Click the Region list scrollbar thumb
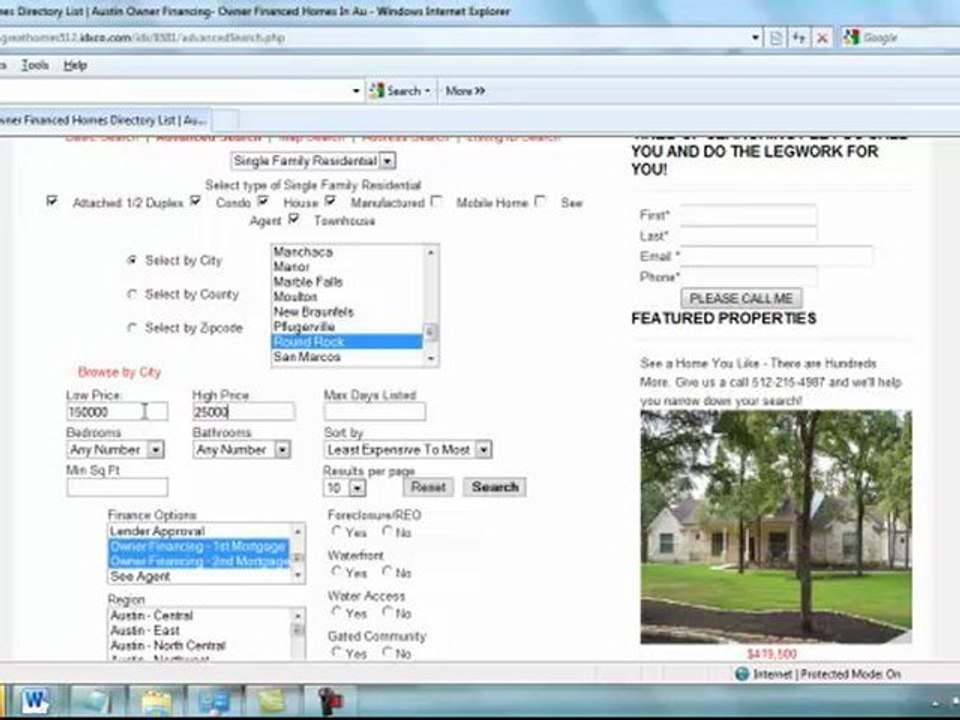Image resolution: width=960 pixels, height=720 pixels. coord(298,630)
